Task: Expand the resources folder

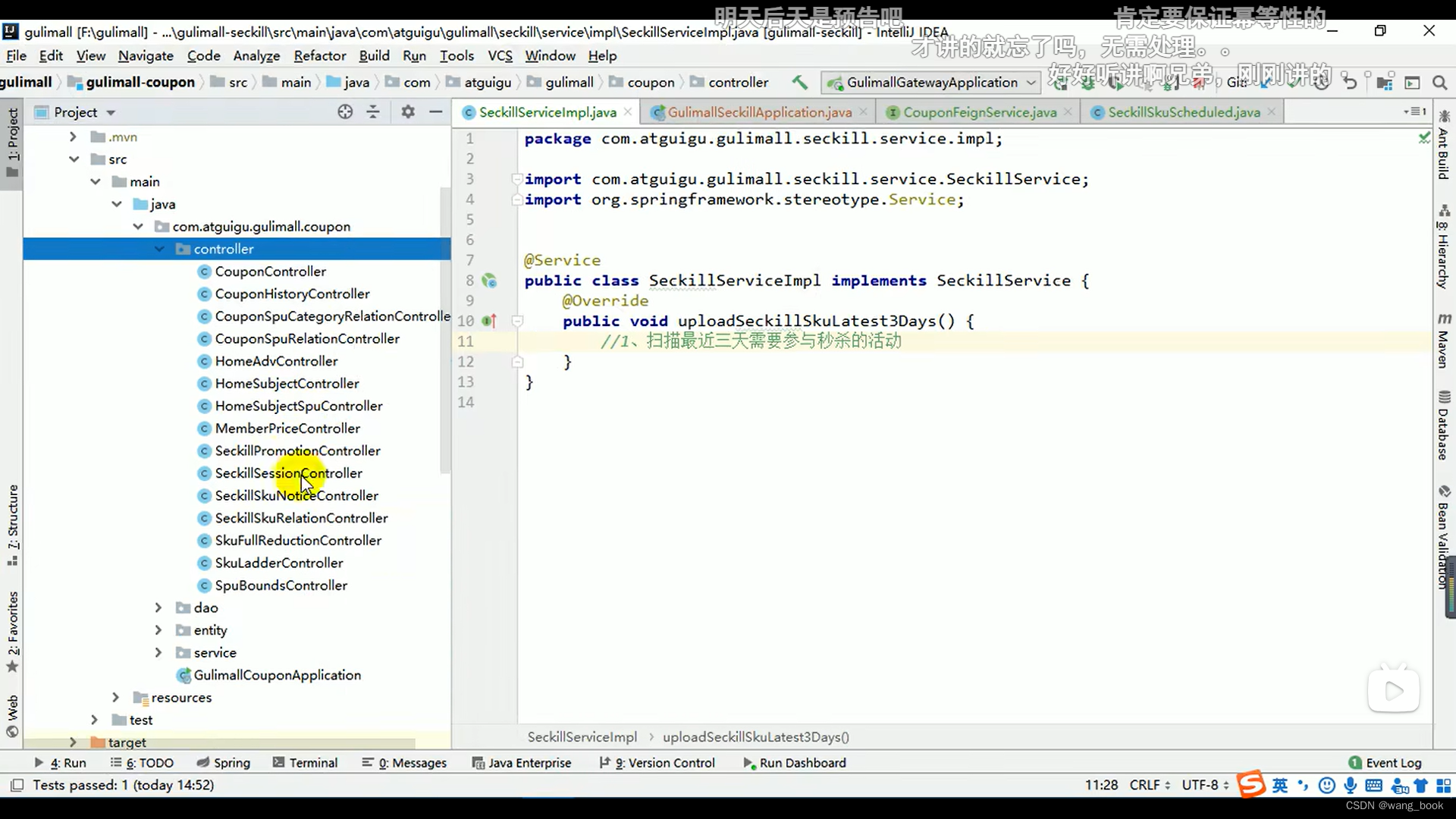Action: [115, 698]
